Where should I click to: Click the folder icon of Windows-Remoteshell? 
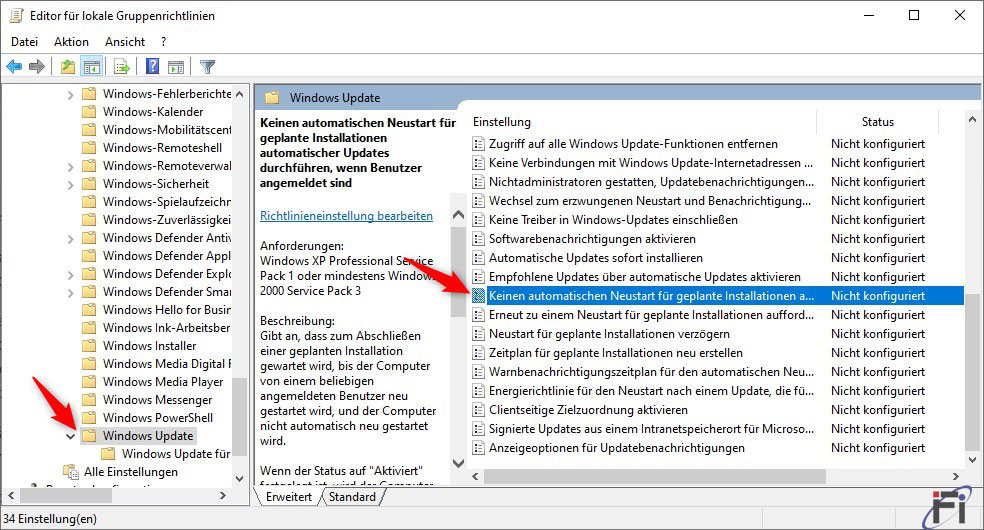click(89, 147)
